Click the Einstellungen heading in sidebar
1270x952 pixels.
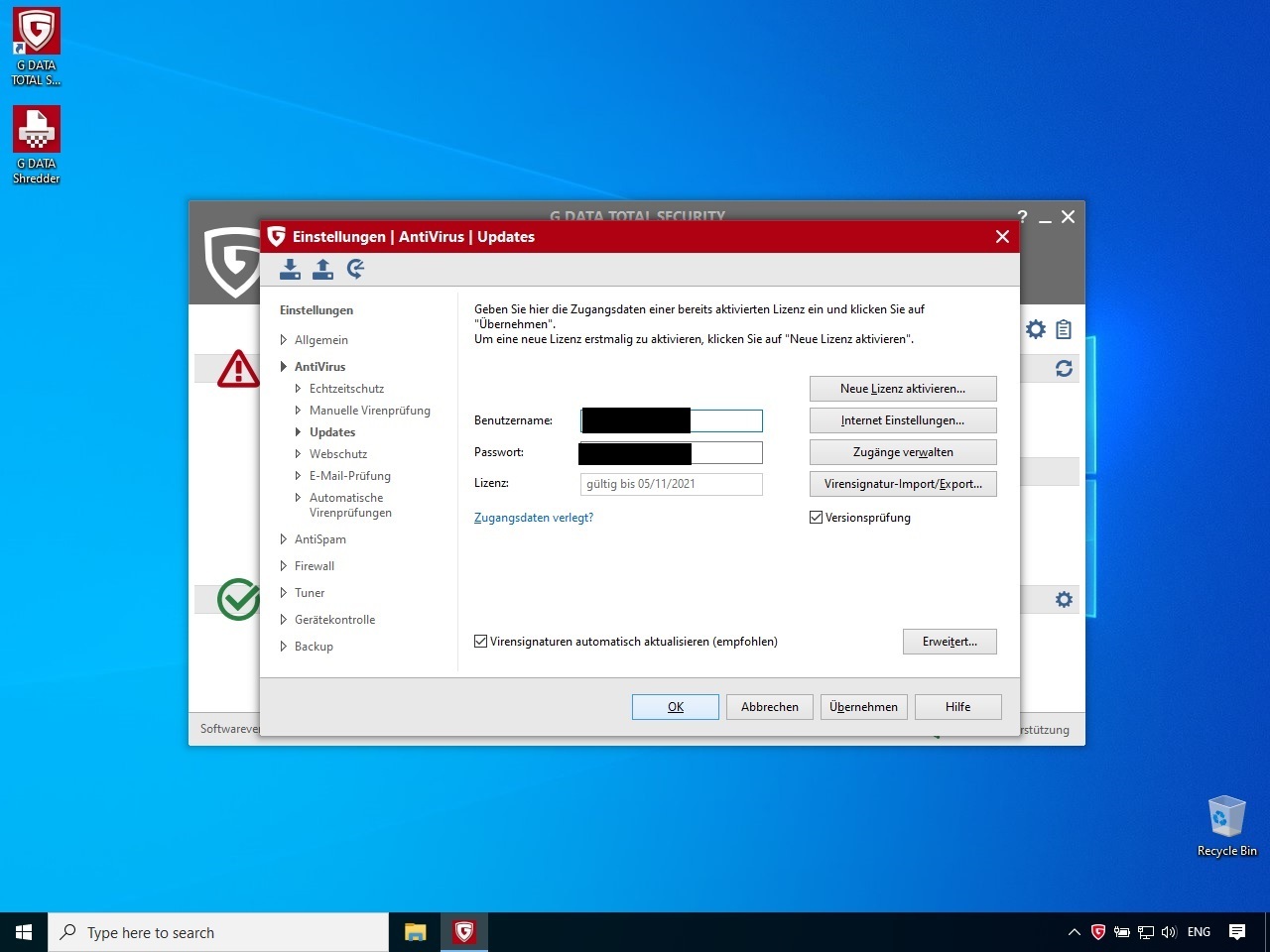click(317, 310)
